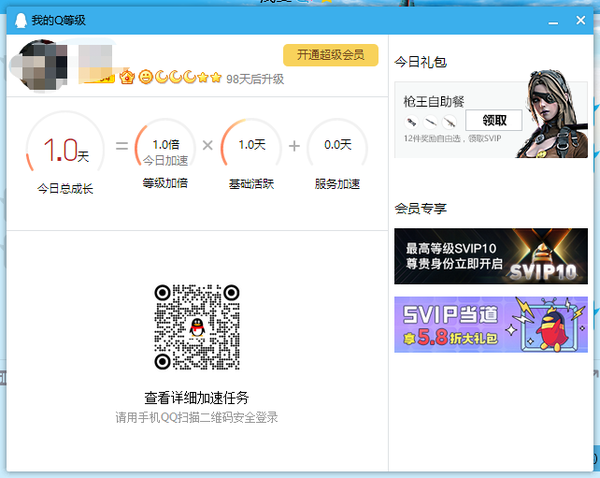Click the smiley face level icon
The image size is (600, 478).
click(146, 77)
